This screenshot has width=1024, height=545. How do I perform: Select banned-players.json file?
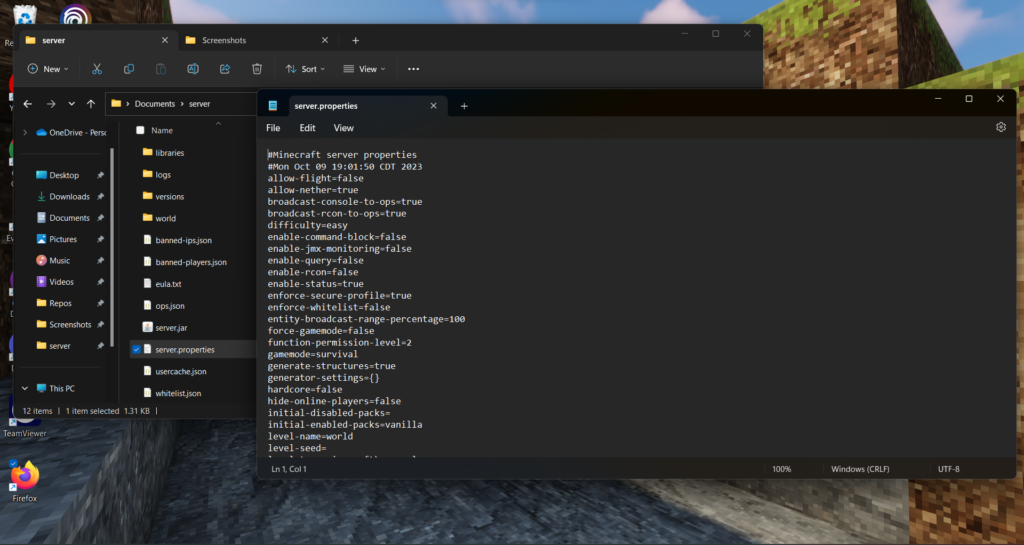191,262
